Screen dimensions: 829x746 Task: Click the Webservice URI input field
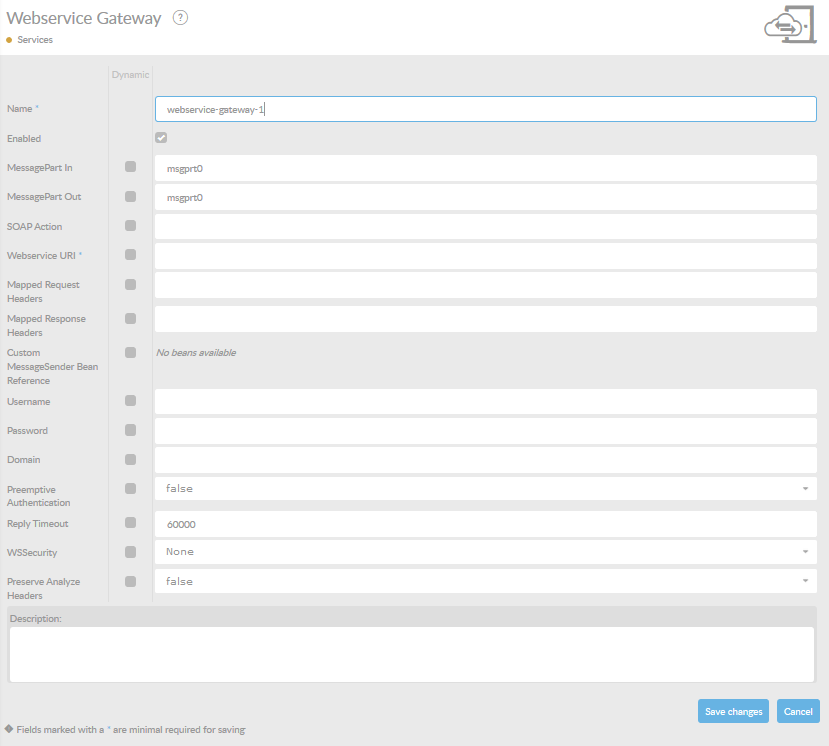[x=486, y=256]
